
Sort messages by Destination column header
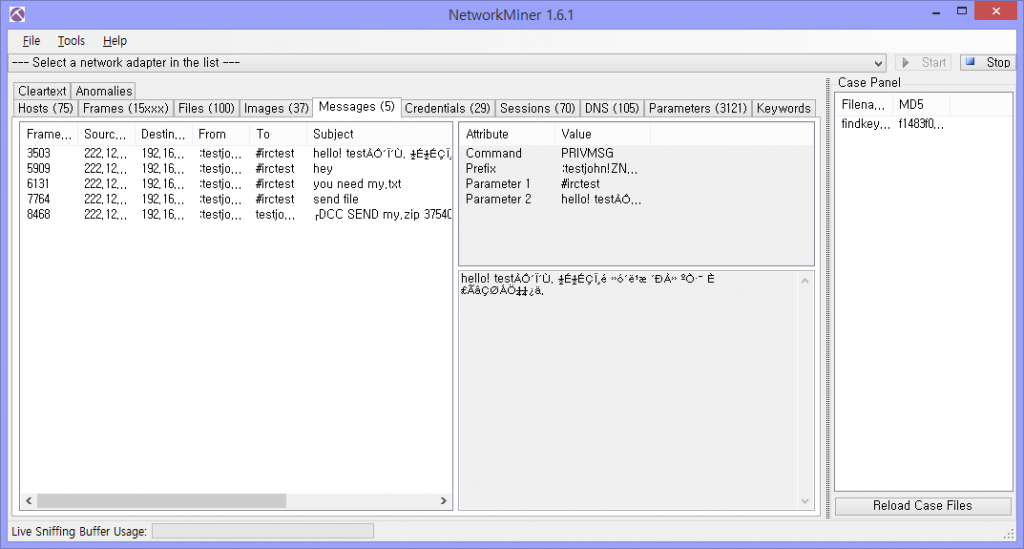coord(163,134)
